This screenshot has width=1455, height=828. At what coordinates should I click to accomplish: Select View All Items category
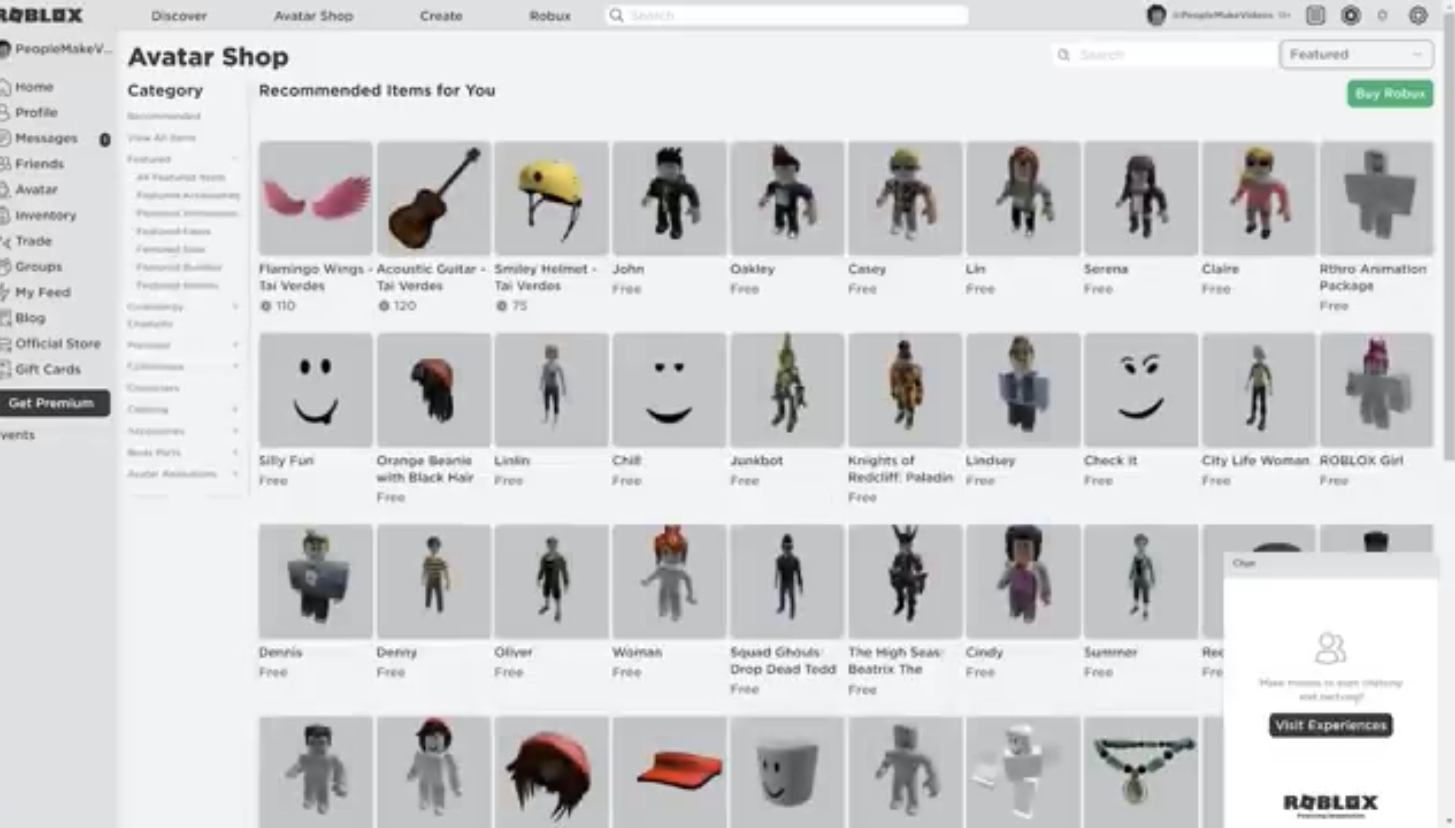click(162, 138)
